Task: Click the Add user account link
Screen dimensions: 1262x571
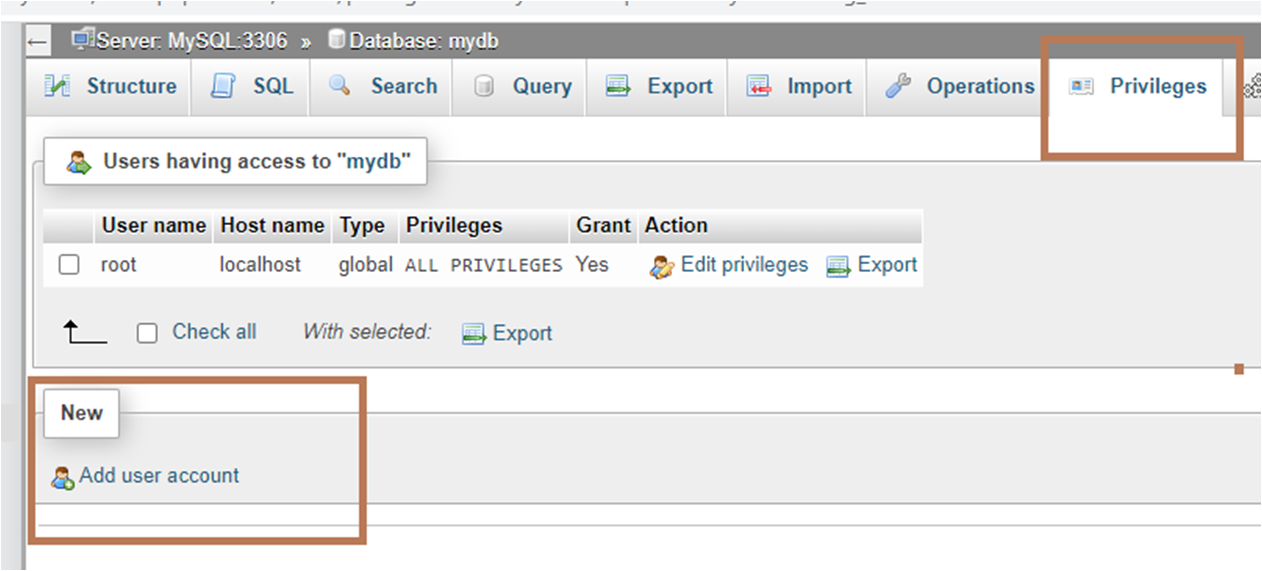Action: (159, 476)
